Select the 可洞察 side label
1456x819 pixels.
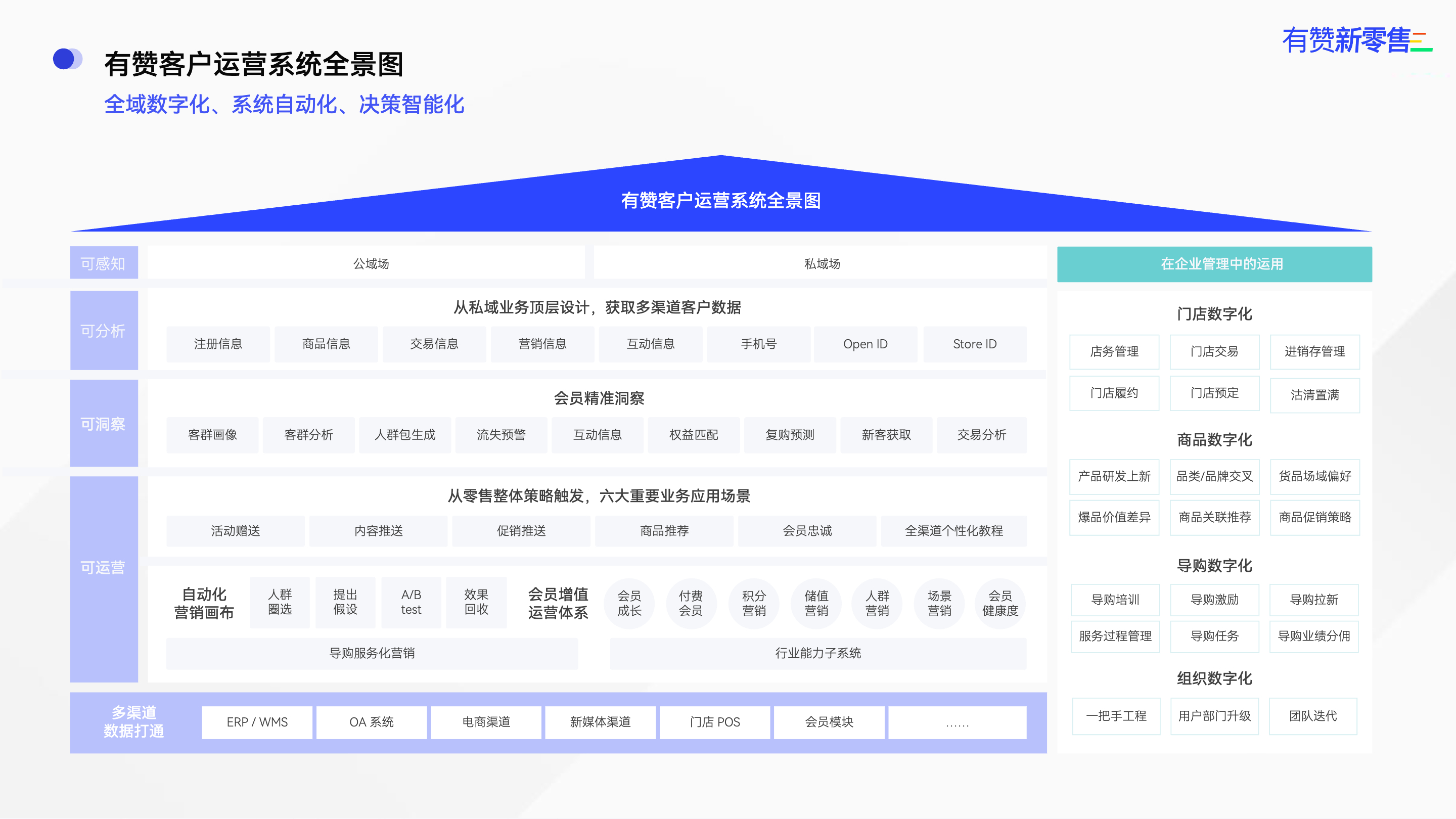coord(104,423)
